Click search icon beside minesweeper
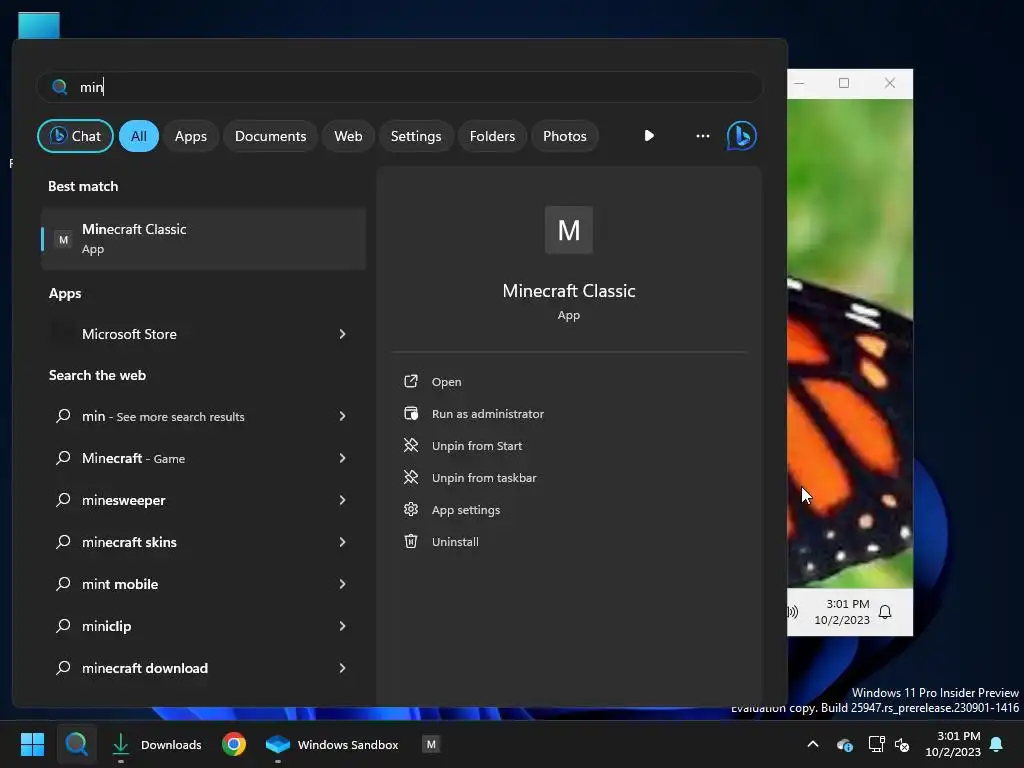 (x=63, y=500)
